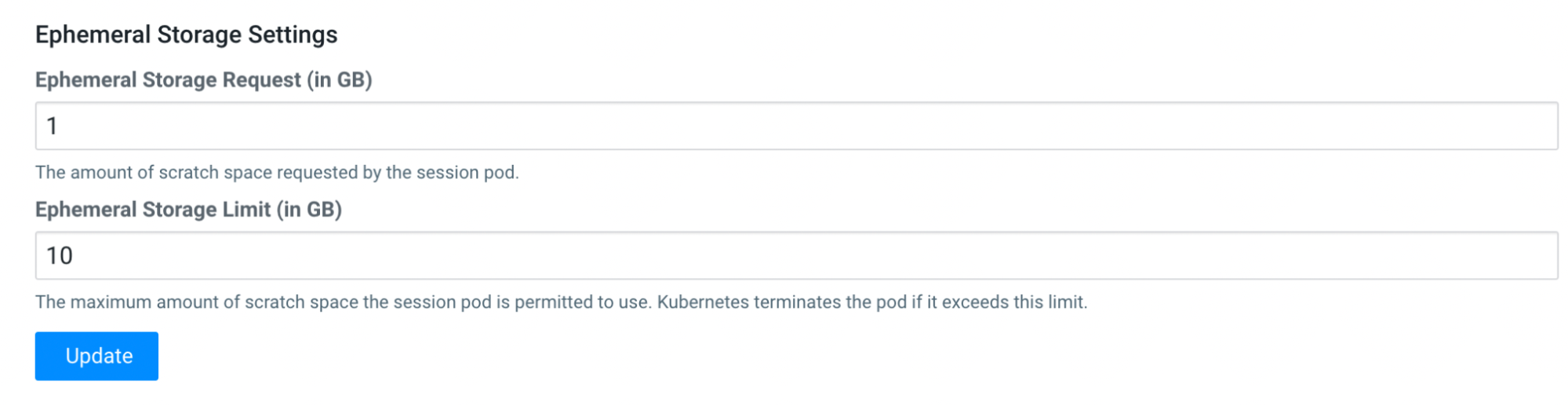Image resolution: width=1568 pixels, height=406 pixels.
Task: Click "(in GB)" in the Limit label
Action: [x=309, y=210]
